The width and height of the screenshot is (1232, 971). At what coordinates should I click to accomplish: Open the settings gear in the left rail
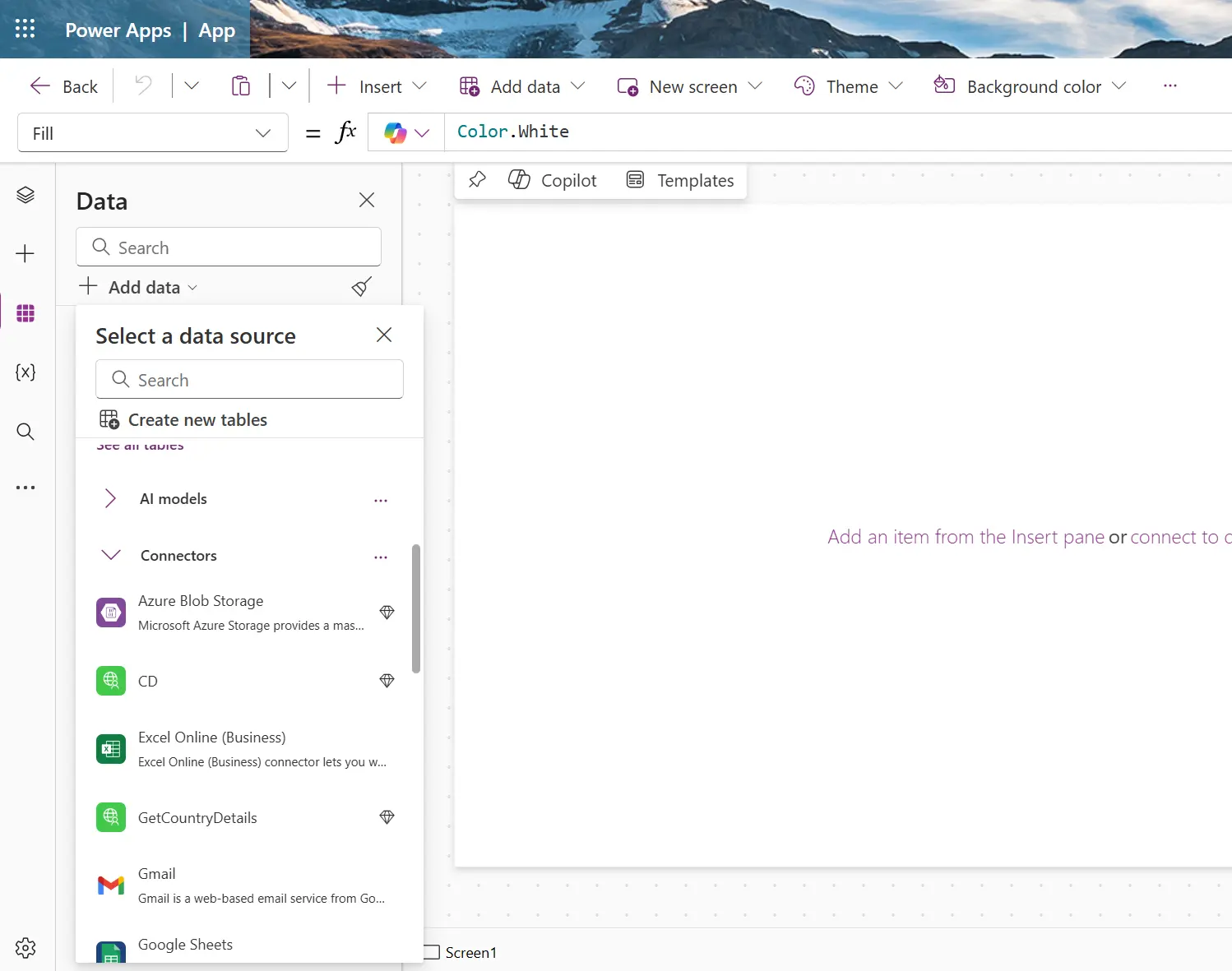coord(25,947)
